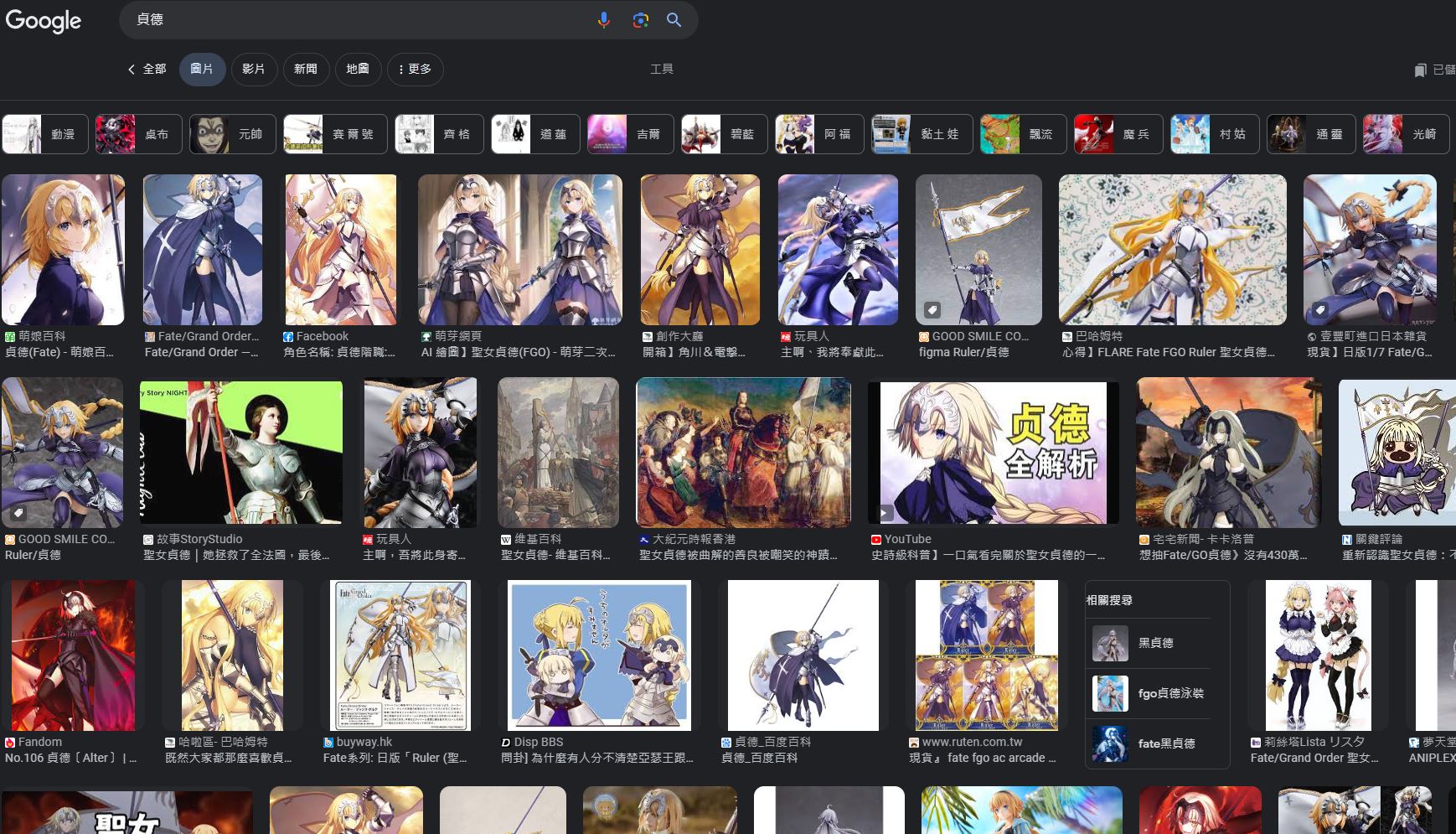Viewport: 1456px width, 834px height.
Task: Start voice search with the microphone icon
Action: pyautogui.click(x=603, y=19)
